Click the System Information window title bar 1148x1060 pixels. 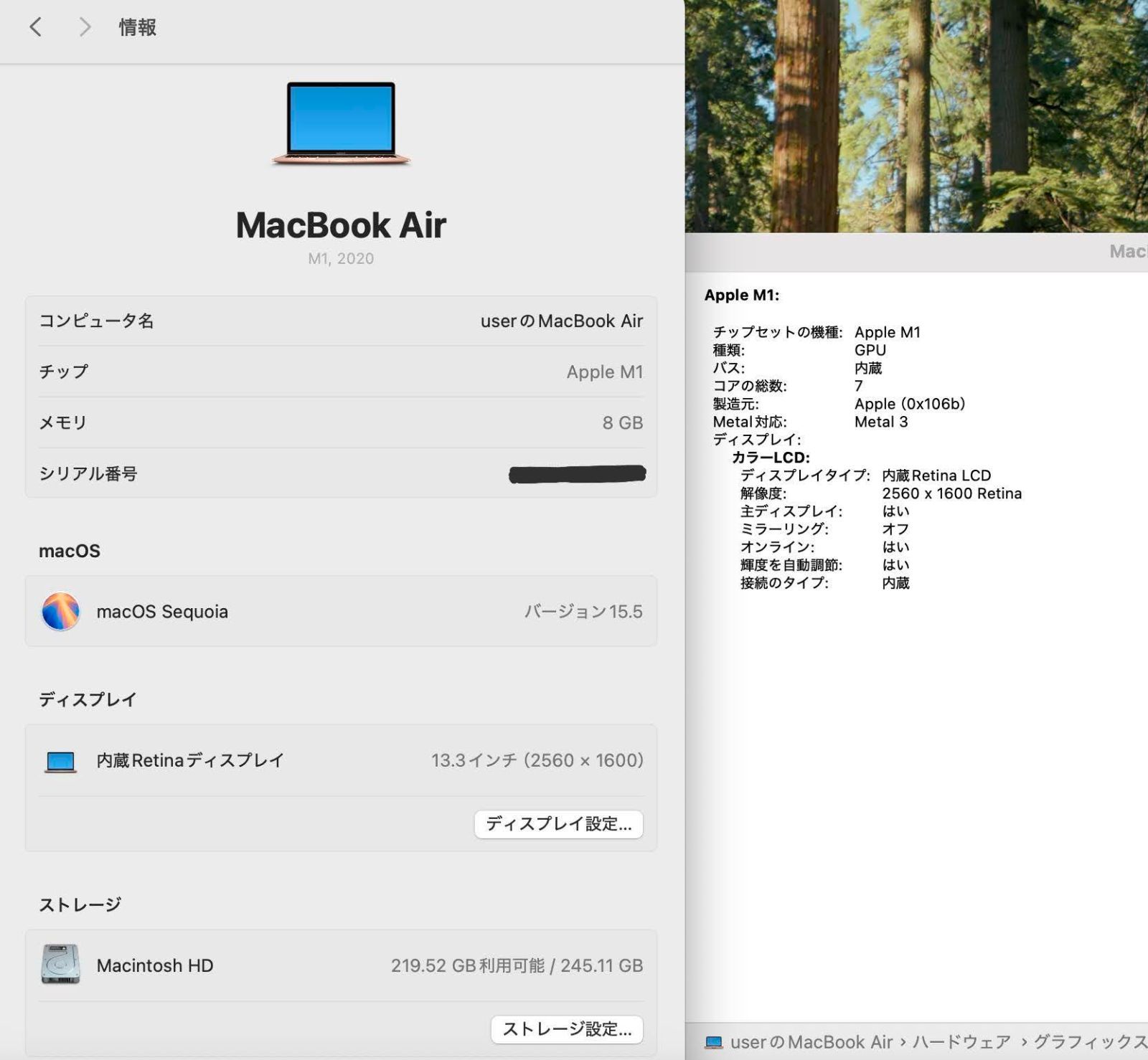point(916,252)
